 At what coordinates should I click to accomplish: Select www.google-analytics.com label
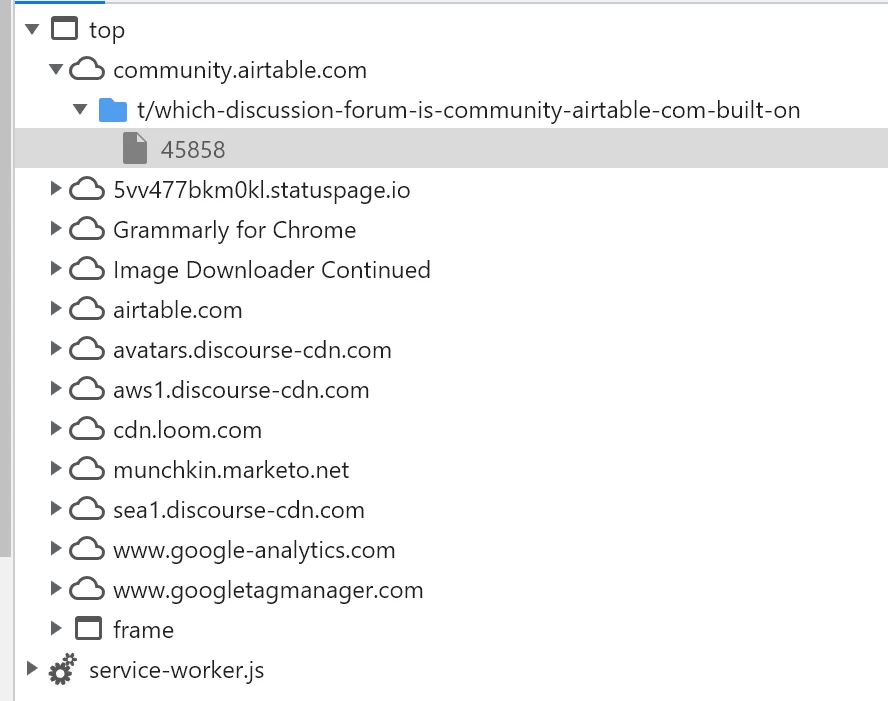(254, 550)
